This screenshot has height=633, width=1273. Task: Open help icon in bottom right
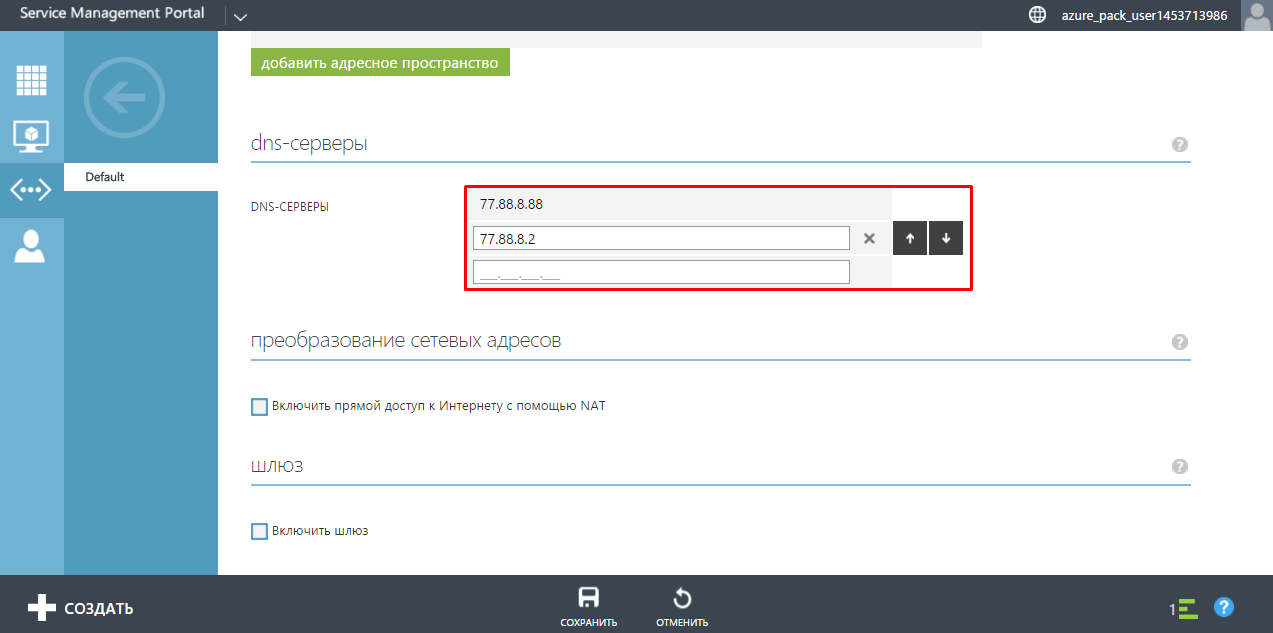point(1223,607)
